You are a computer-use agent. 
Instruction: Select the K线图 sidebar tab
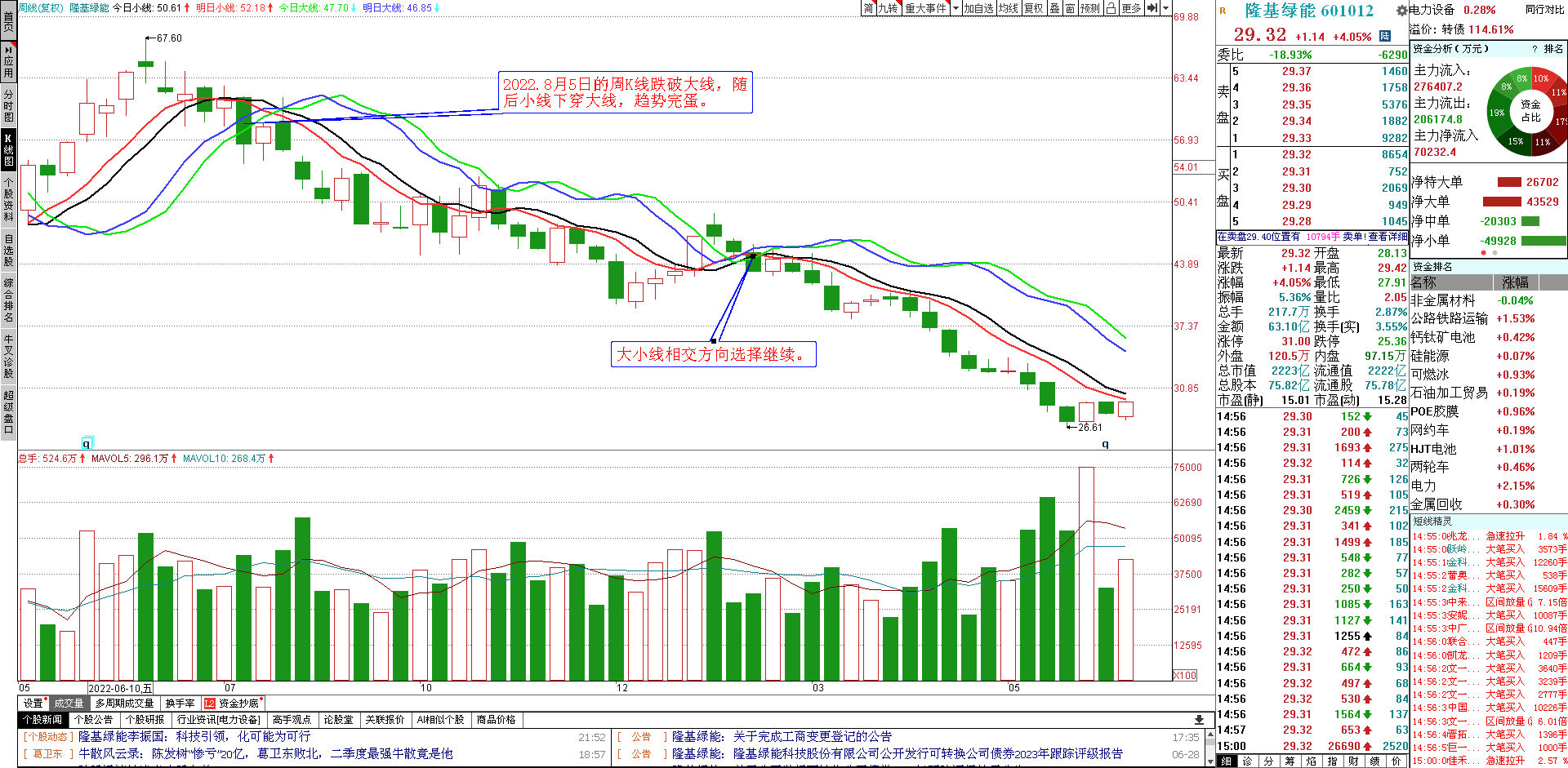(8, 149)
